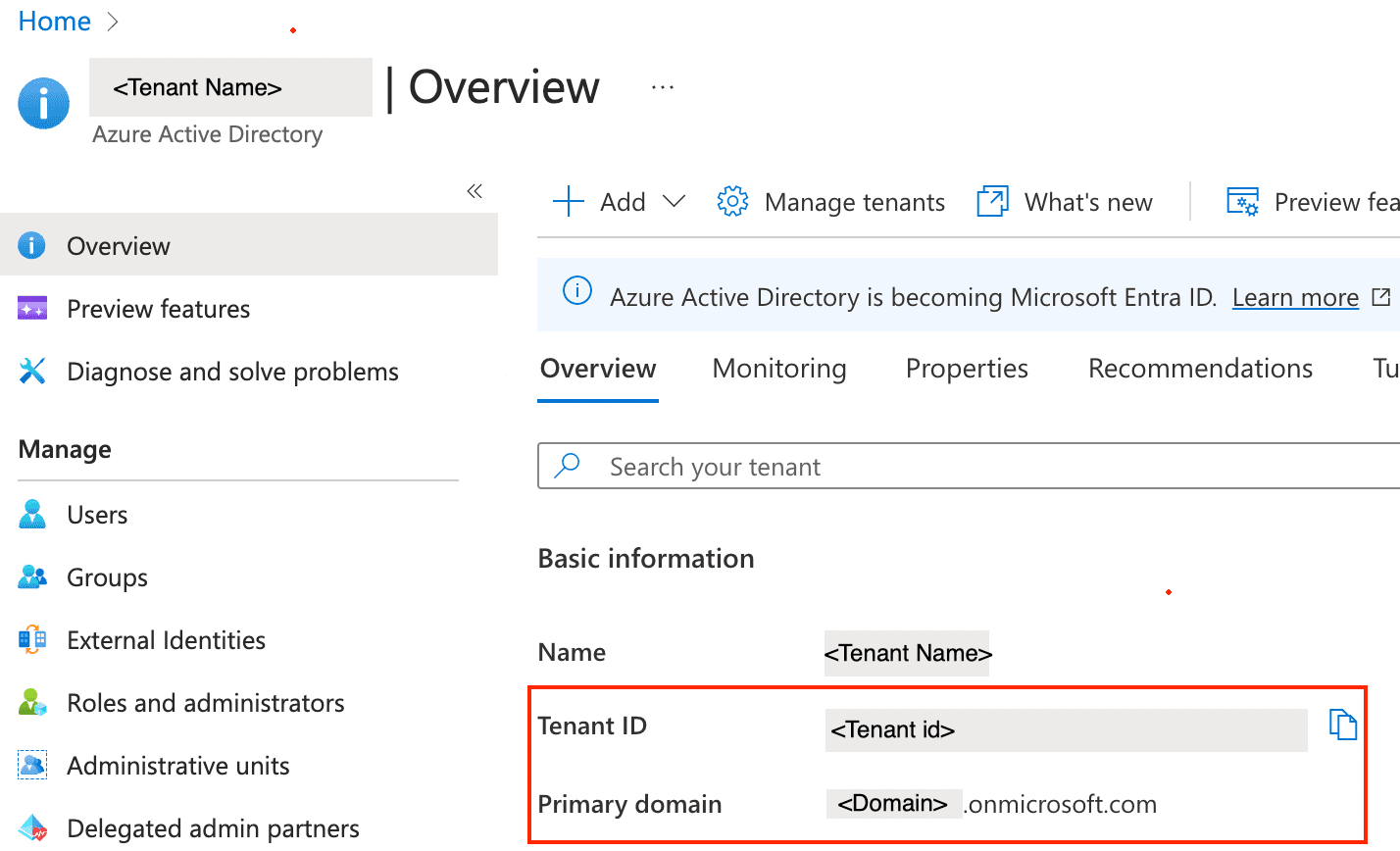Click the blue info icon beside the tenant name
The width and height of the screenshot is (1400, 851).
(x=44, y=104)
